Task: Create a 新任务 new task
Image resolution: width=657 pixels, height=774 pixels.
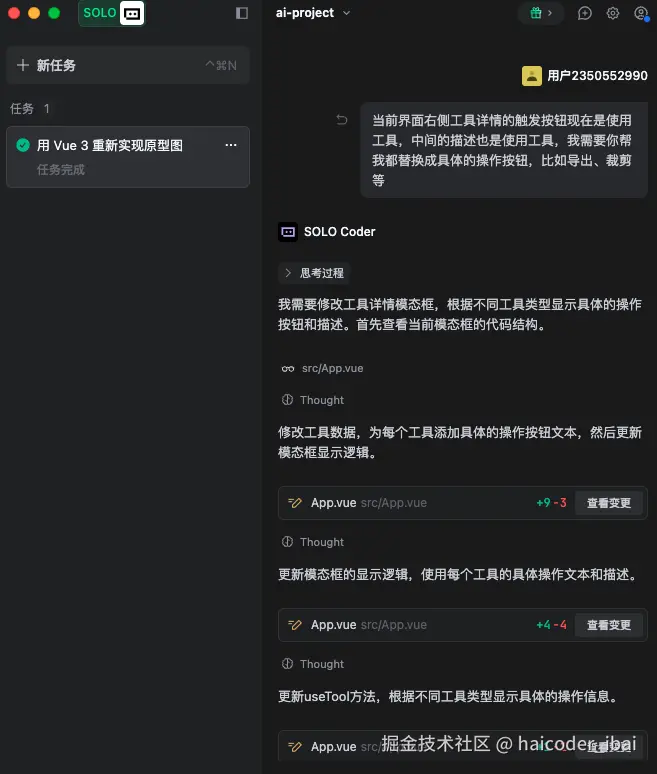Action: pos(128,65)
